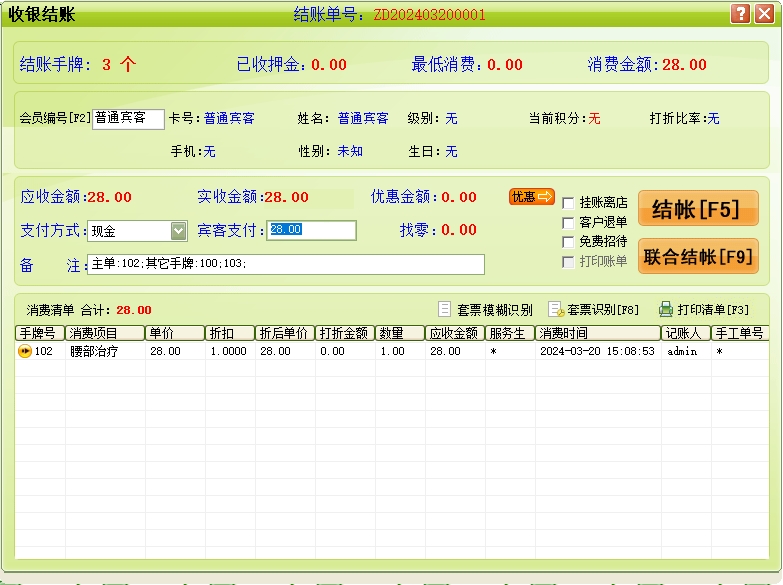Click the 套票识别[F8] icon
The image size is (783, 585).
pos(556,310)
